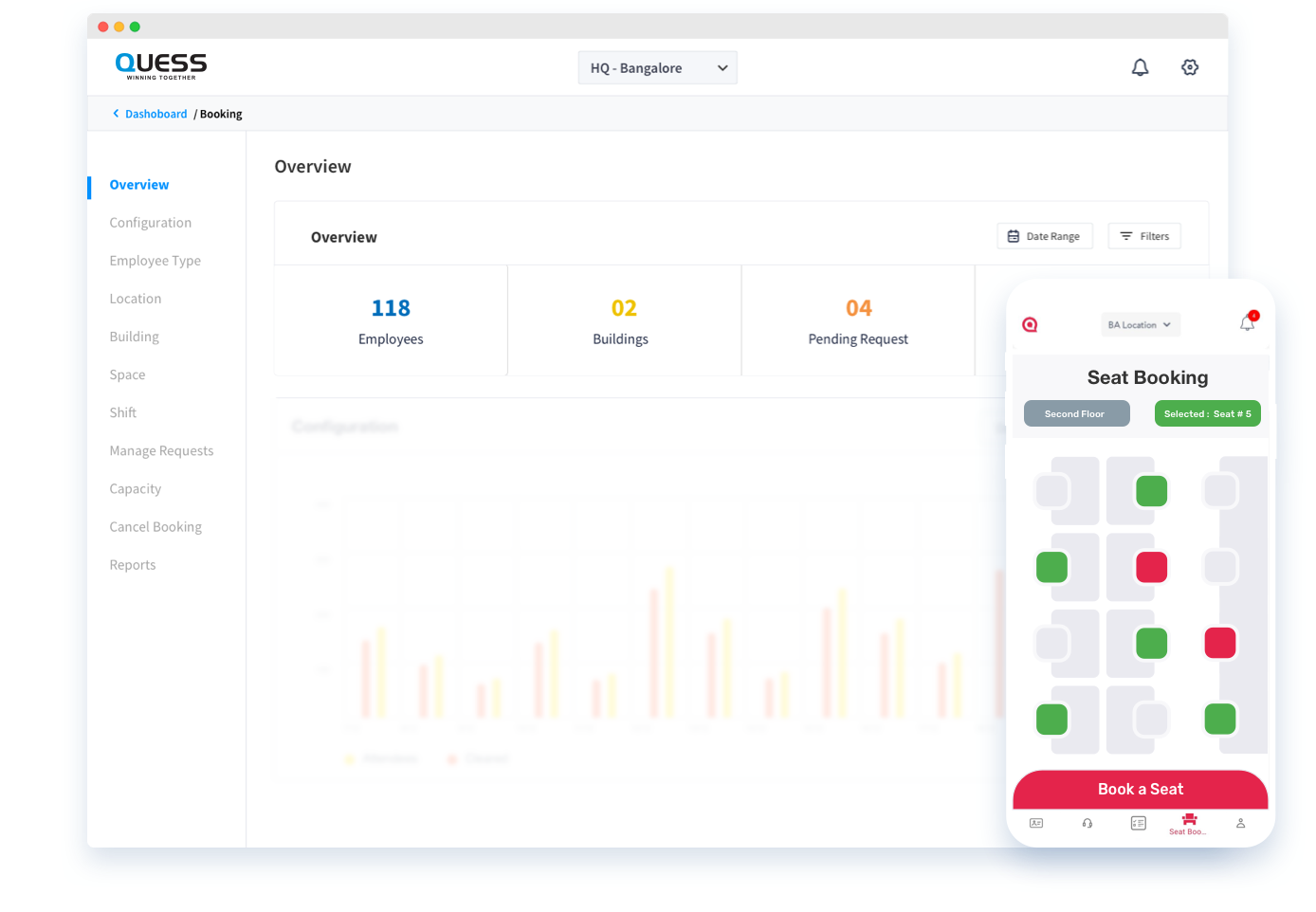Open the Filters dropdown in the Overview panel
1316x912 pixels.
click(1144, 235)
